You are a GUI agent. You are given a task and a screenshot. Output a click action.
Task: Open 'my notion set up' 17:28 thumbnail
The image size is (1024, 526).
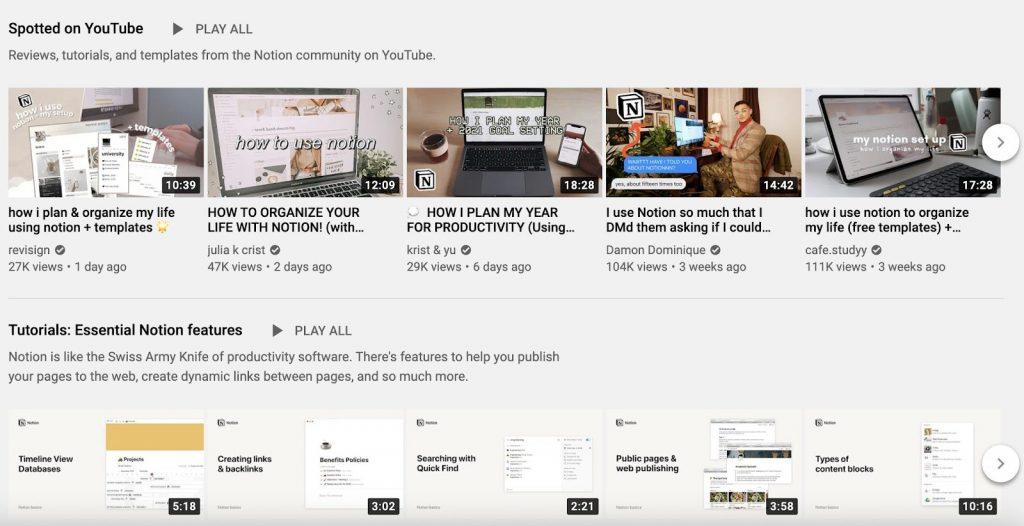pos(902,142)
